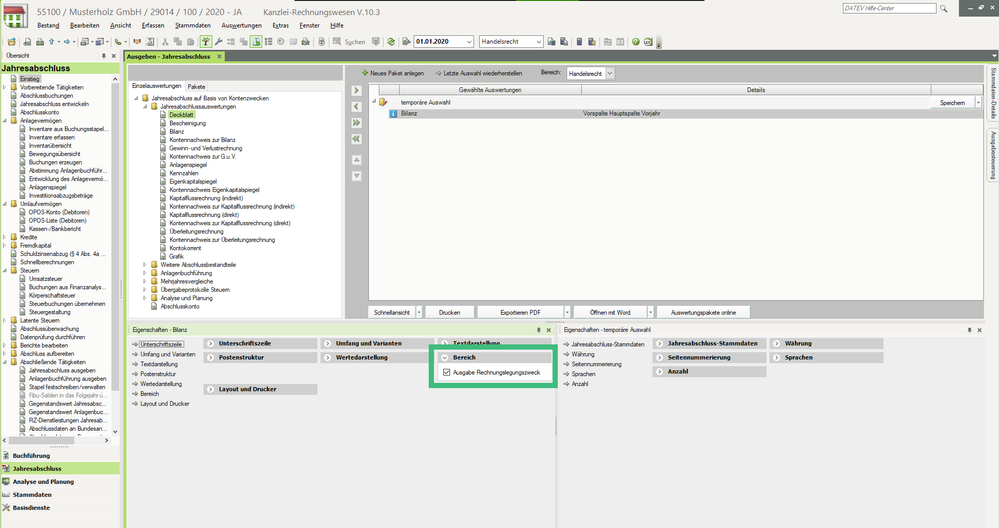
Task: Click the Drucken button
Action: click(449, 312)
